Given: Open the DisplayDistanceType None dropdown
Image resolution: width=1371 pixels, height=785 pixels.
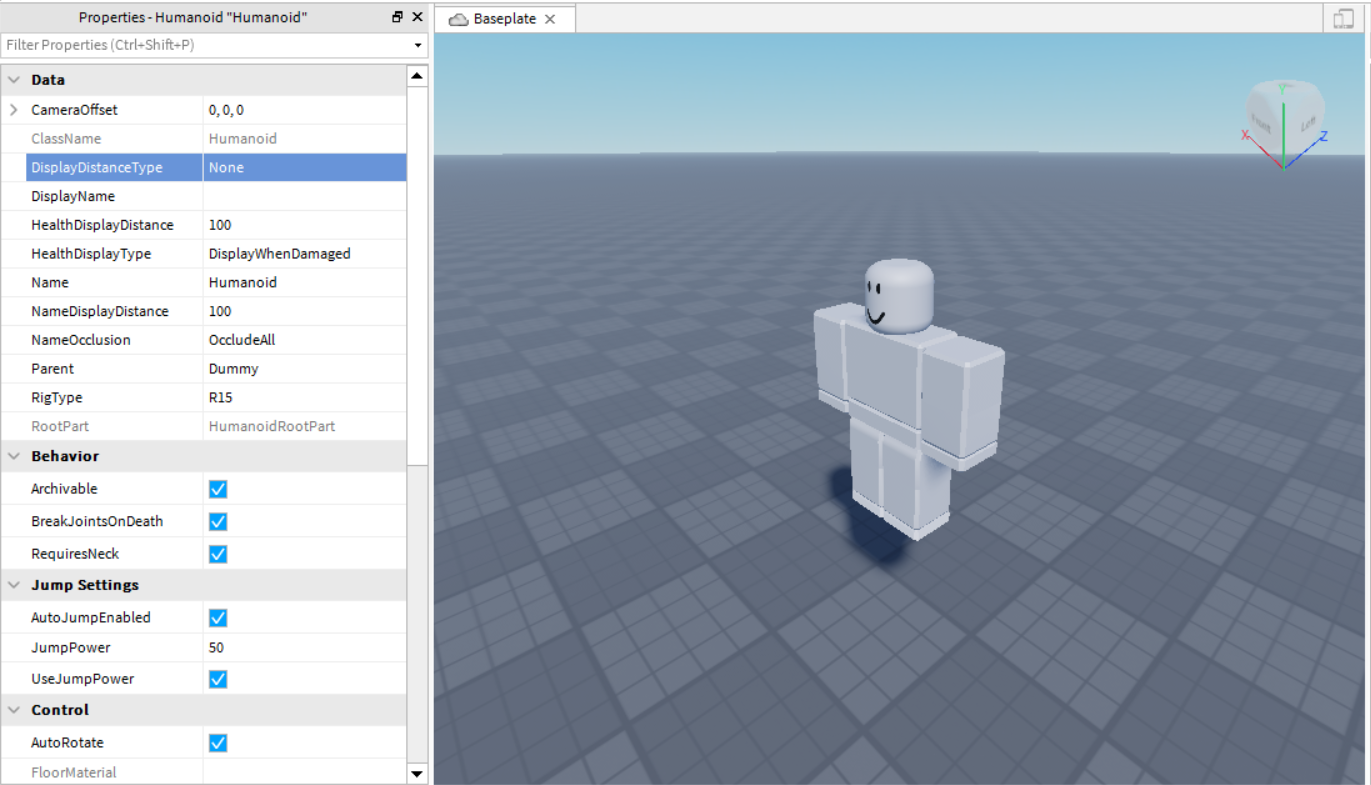Looking at the screenshot, I should (305, 168).
